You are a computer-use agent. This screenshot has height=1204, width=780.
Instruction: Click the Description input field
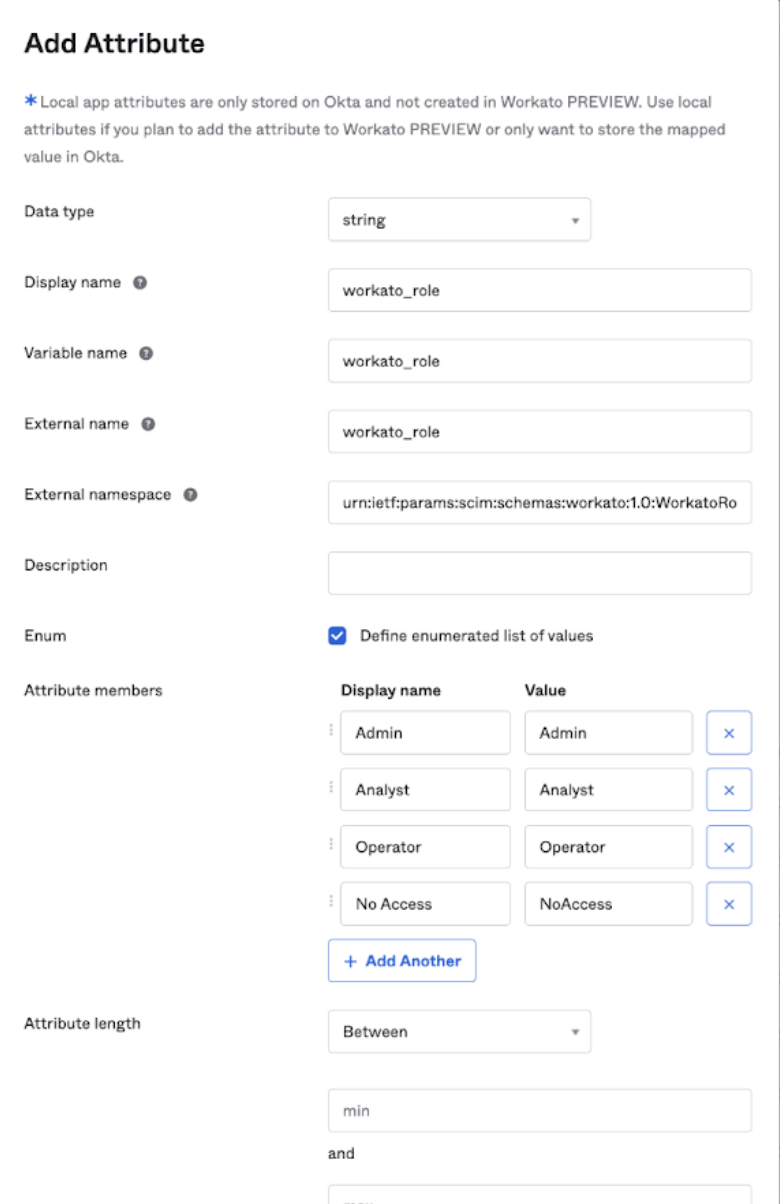coord(539,573)
